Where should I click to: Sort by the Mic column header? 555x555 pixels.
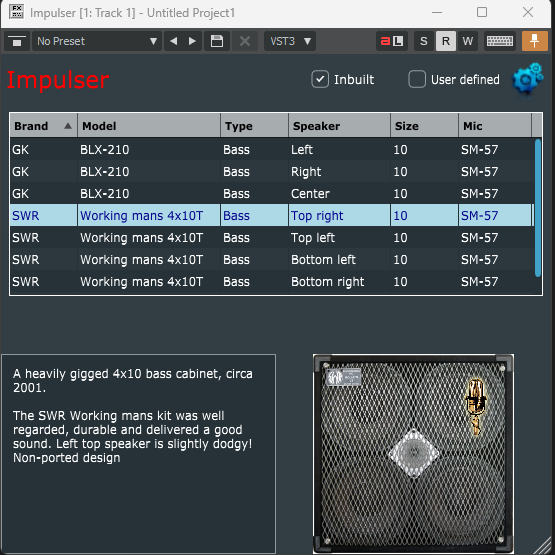(495, 126)
